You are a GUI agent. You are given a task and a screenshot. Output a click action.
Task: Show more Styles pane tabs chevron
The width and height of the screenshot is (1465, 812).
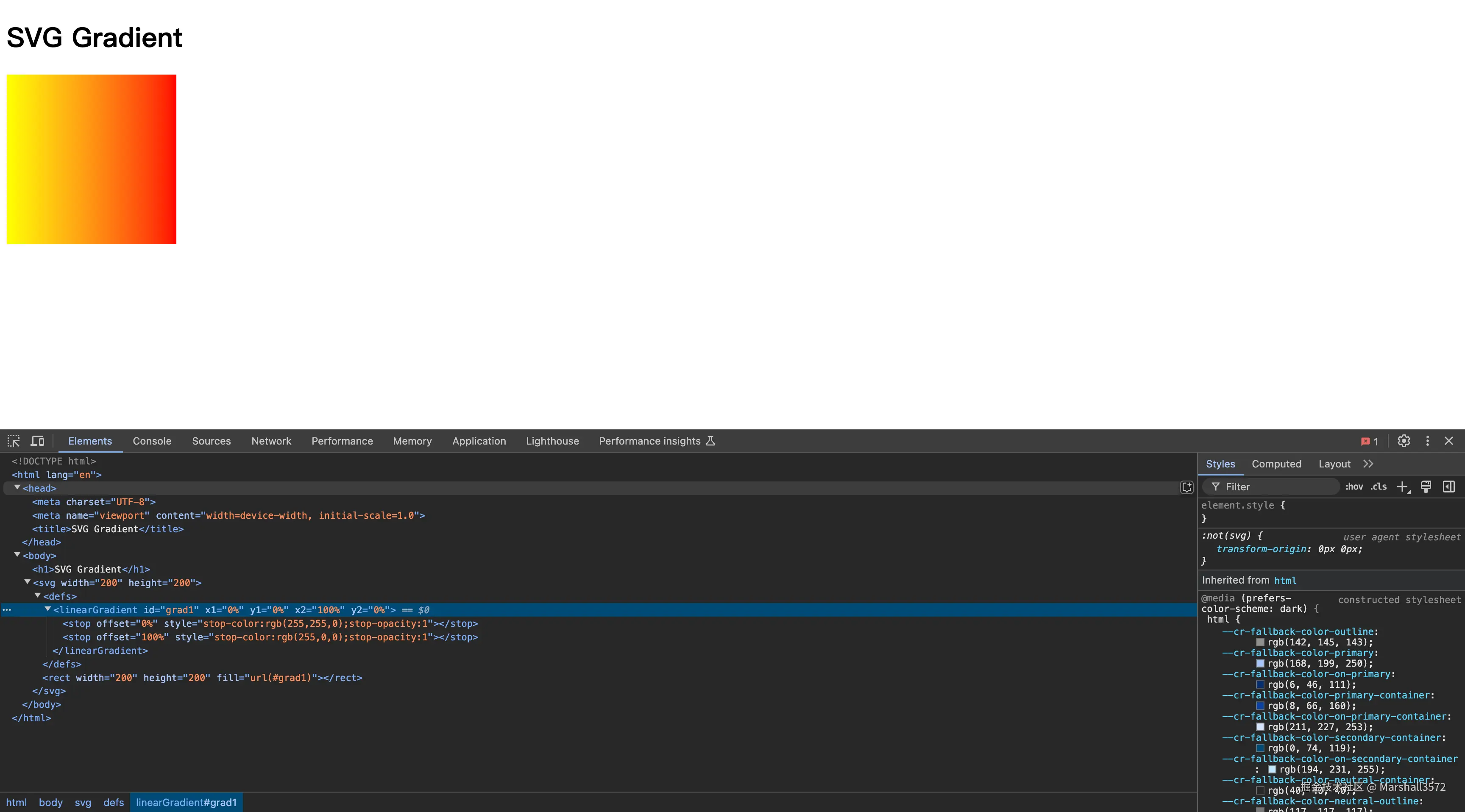pos(1368,464)
